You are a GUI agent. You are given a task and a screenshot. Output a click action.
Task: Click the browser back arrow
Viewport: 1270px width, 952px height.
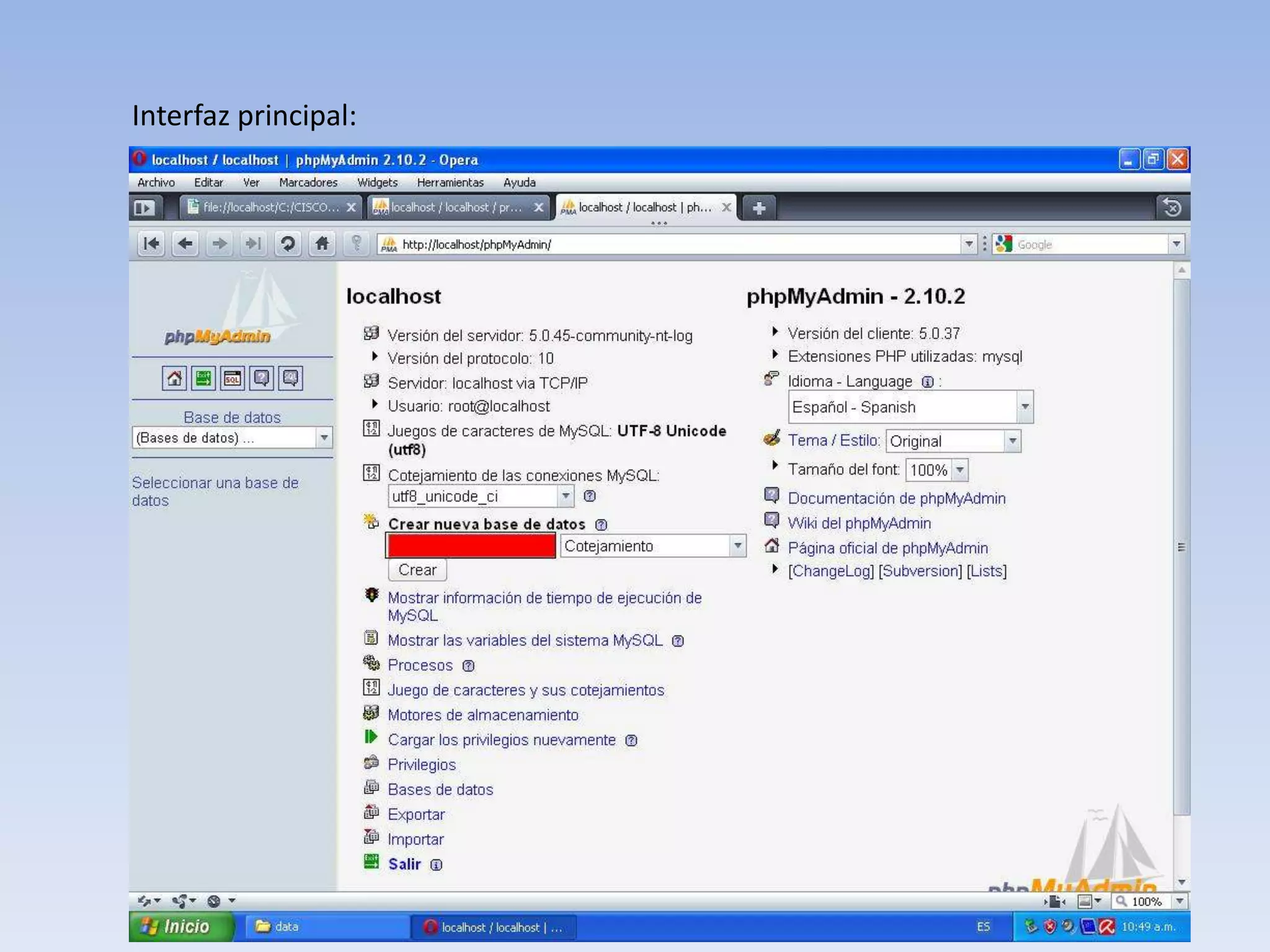coord(185,244)
